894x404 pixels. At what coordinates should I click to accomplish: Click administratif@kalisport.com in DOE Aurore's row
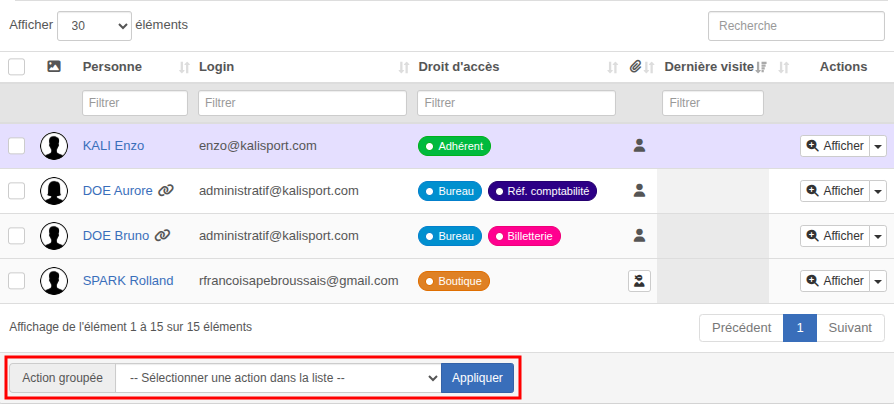click(279, 191)
